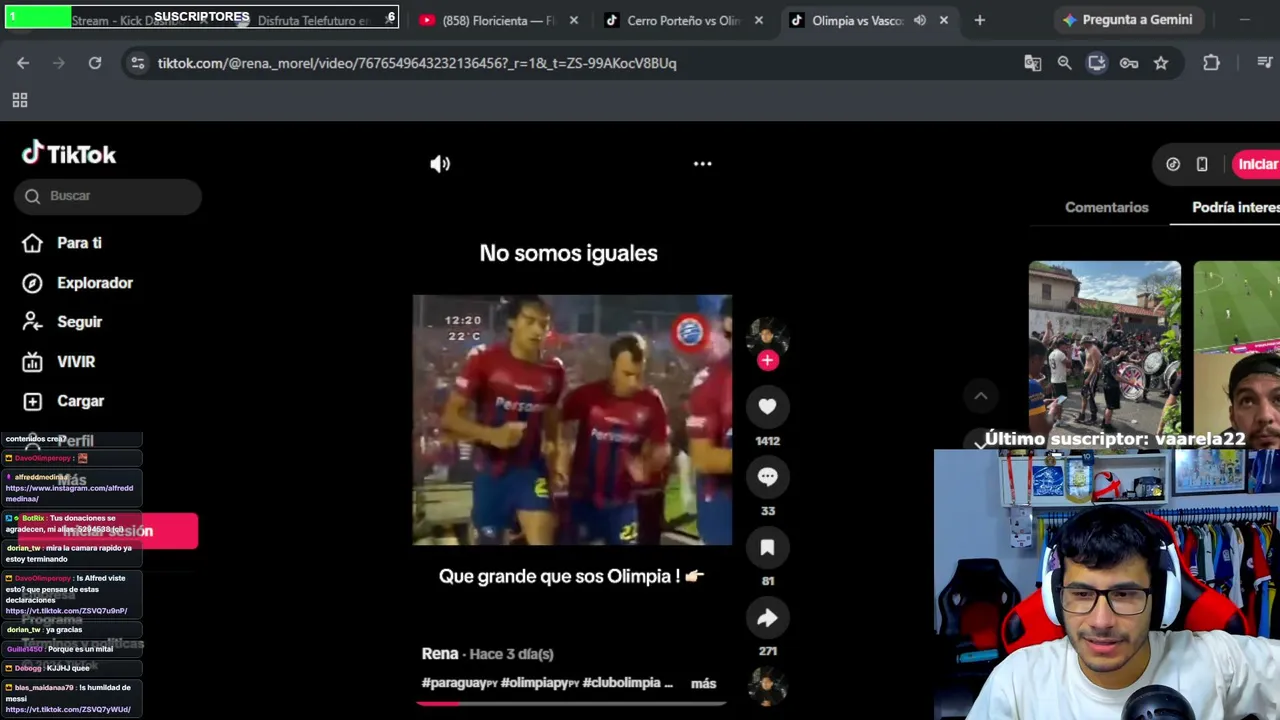The width and height of the screenshot is (1280, 720).
Task: Open the #olimpiapy hashtag link
Action: [x=539, y=683]
